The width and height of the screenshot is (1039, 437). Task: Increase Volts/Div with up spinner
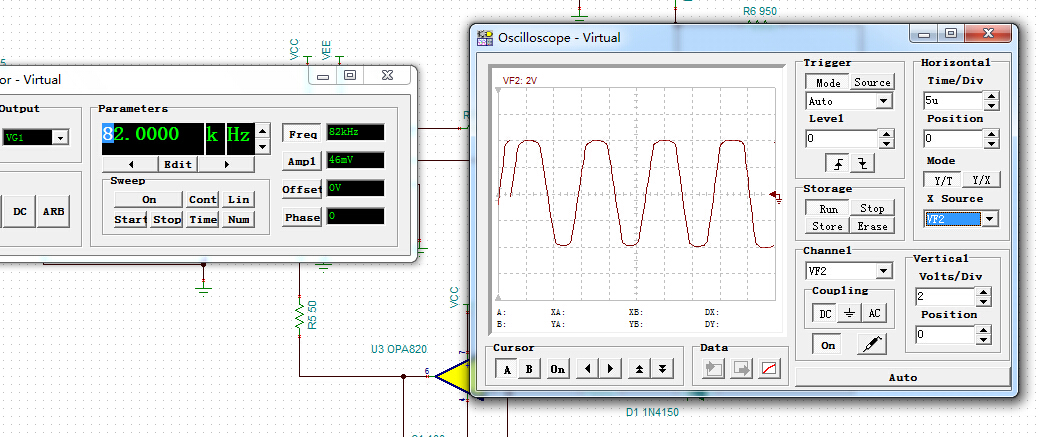coord(983,292)
